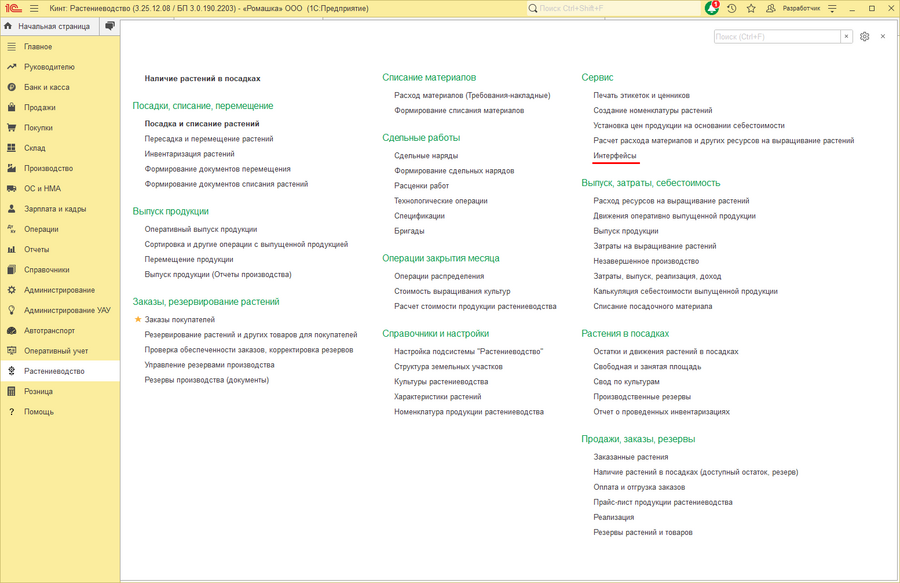This screenshot has width=900, height=583.
Task: Open the main hamburger menu icon
Action: [x=34, y=9]
